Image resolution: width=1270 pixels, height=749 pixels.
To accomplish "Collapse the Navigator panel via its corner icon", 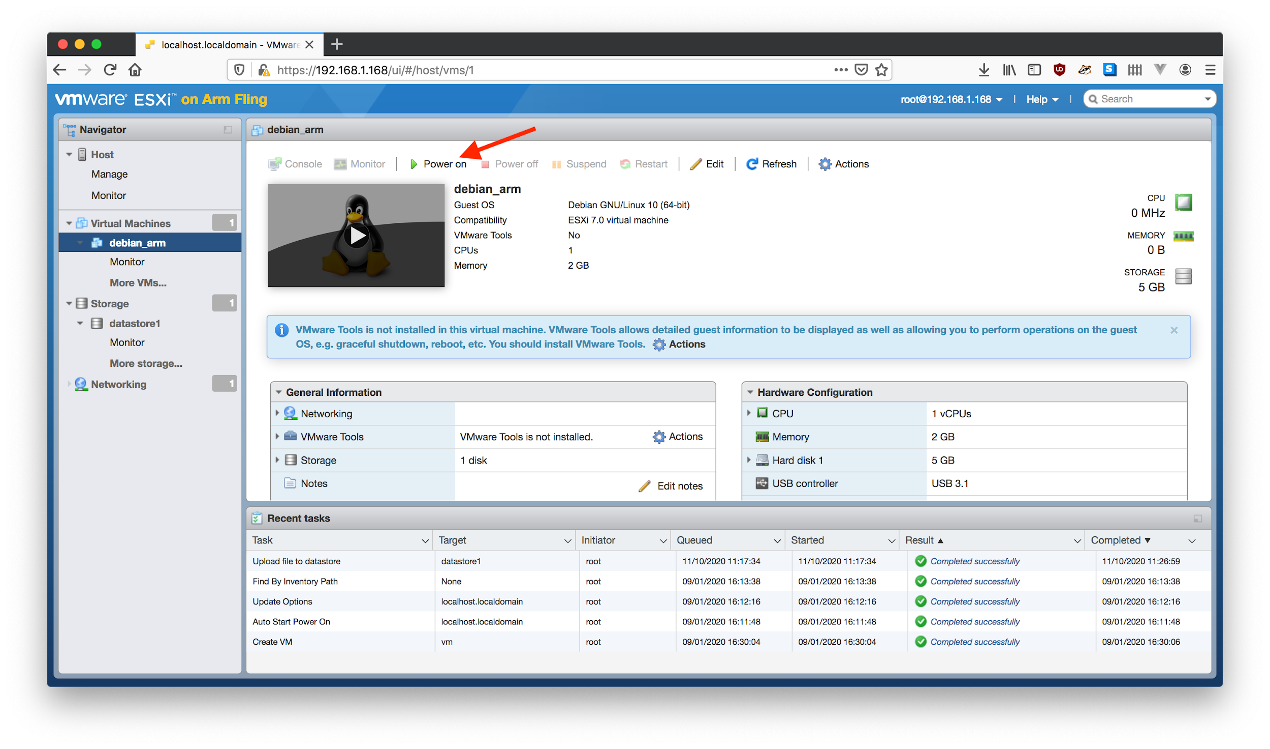I will tap(228, 130).
